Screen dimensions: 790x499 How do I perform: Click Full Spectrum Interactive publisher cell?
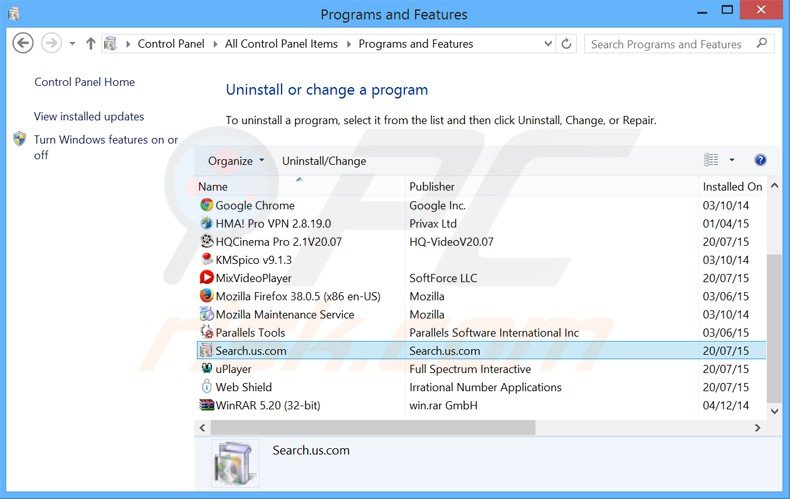click(470, 369)
